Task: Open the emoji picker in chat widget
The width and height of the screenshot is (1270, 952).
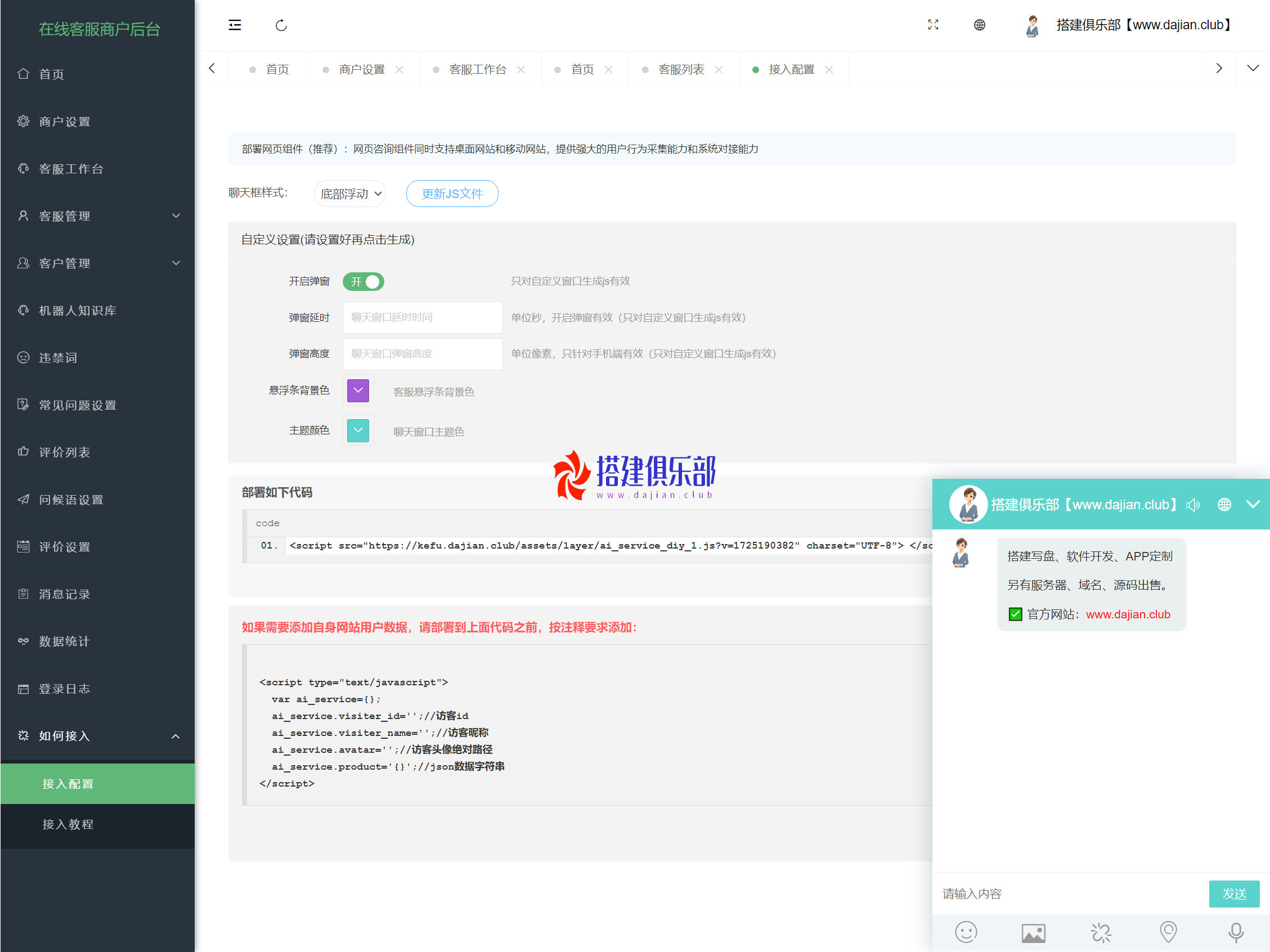Action: (966, 932)
